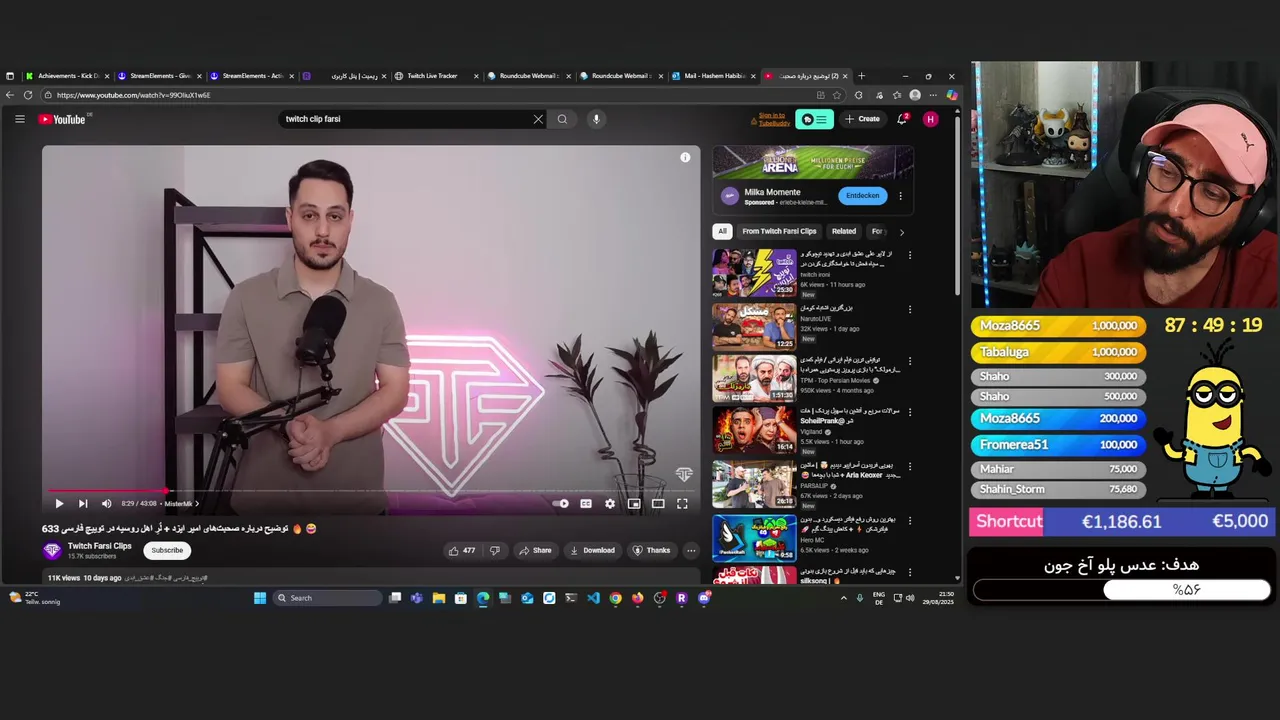
Task: Open Twitch Farsi Clips channel name link
Action: point(100,546)
